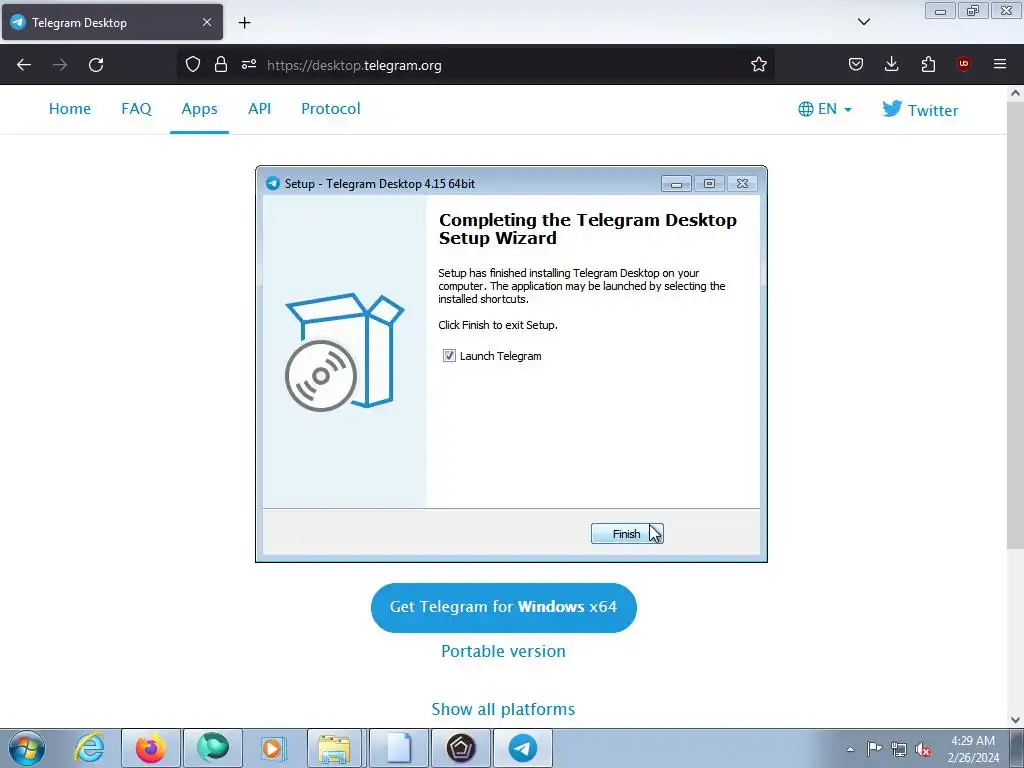Click the browser back arrow
This screenshot has width=1024, height=768.
pyautogui.click(x=24, y=65)
